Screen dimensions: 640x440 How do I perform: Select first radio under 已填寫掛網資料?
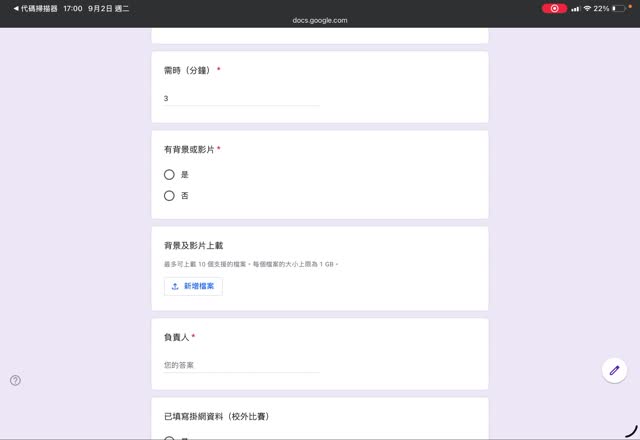(169, 438)
